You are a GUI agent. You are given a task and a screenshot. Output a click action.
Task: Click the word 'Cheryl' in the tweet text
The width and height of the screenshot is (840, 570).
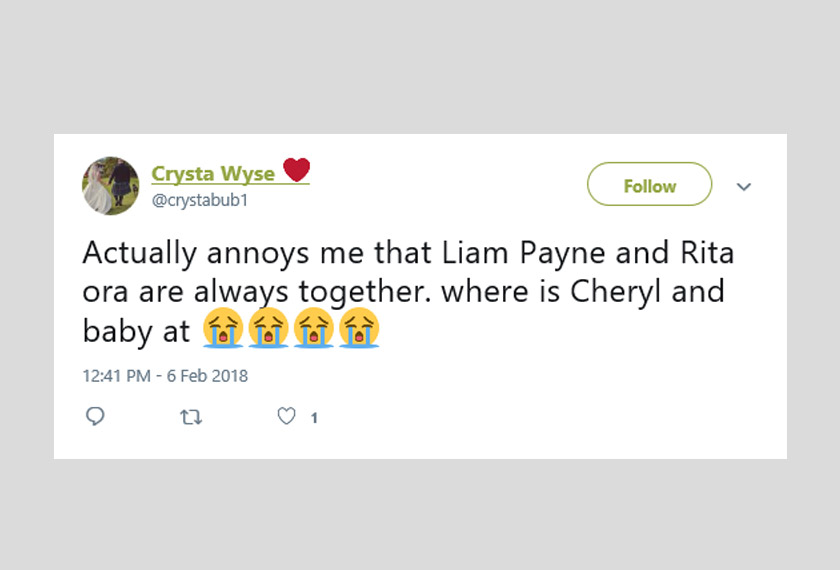pos(622,292)
